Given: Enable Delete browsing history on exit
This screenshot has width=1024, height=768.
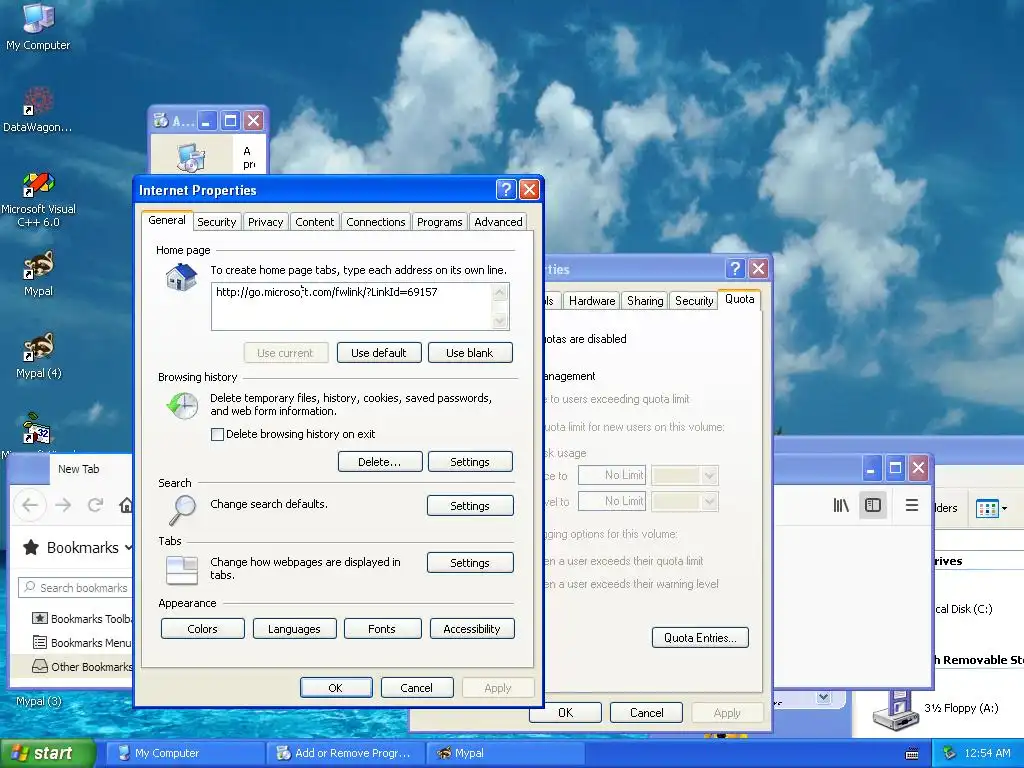Looking at the screenshot, I should pos(217,434).
